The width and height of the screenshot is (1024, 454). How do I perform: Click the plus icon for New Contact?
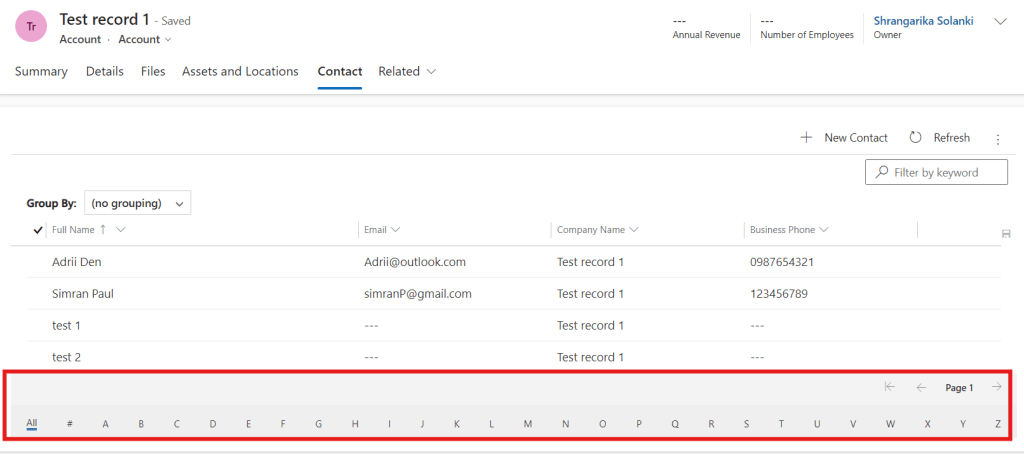(806, 138)
